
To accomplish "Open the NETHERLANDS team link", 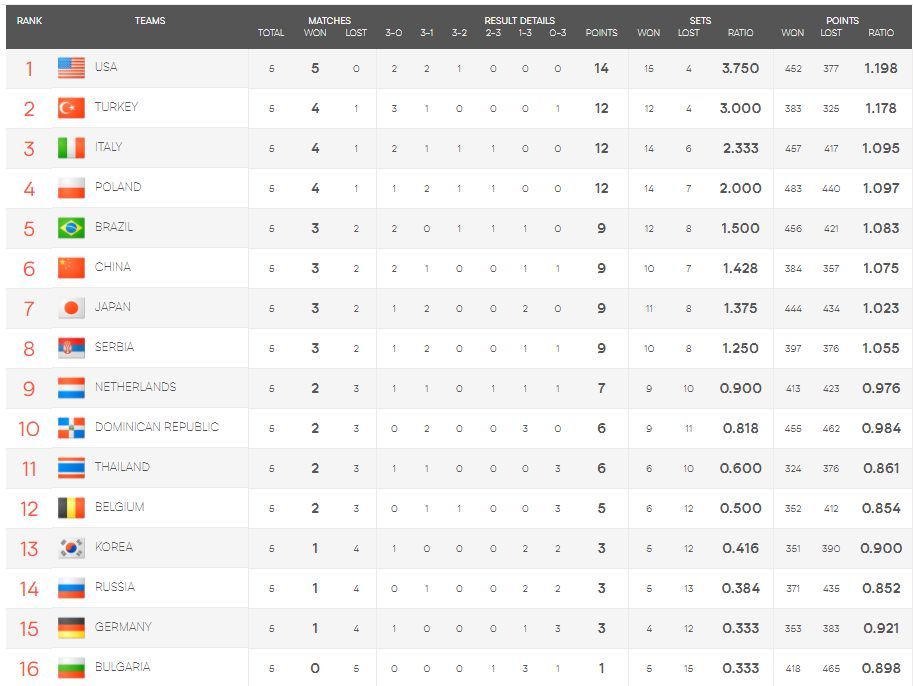I will click(136, 387).
